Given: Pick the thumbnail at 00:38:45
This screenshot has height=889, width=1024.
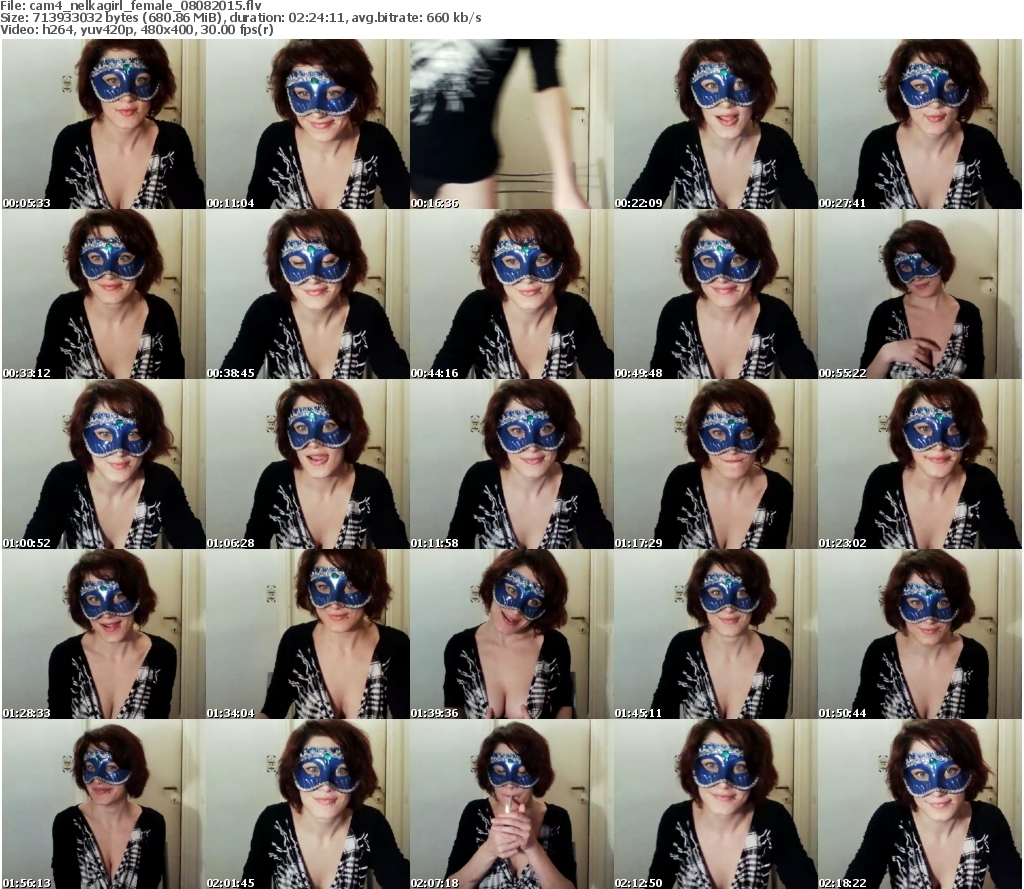Looking at the screenshot, I should point(308,294).
